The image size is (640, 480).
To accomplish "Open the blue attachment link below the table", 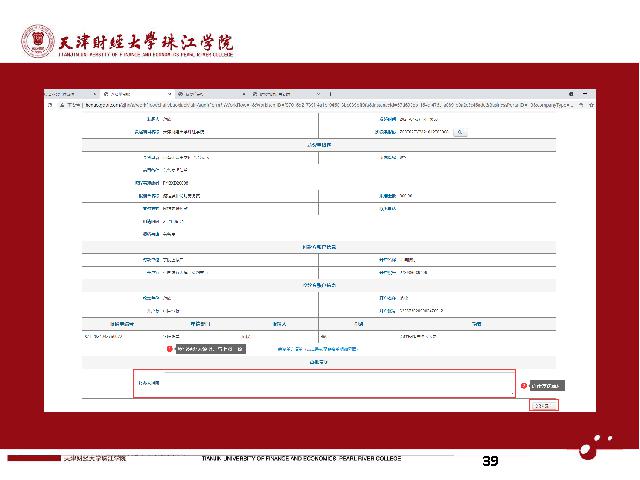I will click(318, 349).
